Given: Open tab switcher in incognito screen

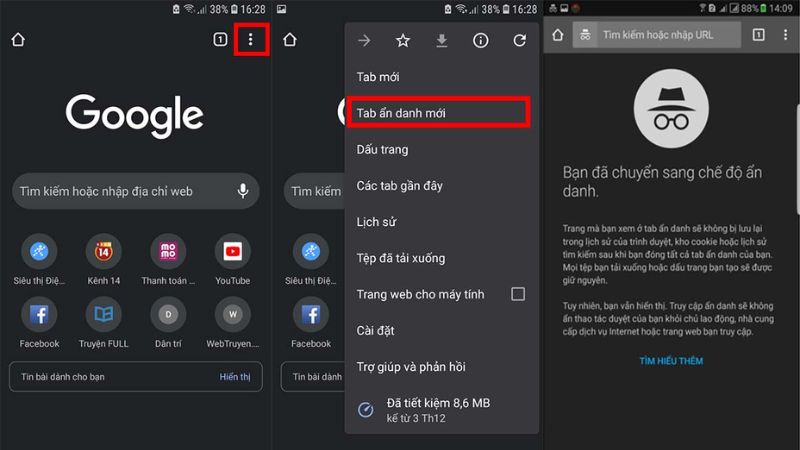Looking at the screenshot, I should coord(759,34).
